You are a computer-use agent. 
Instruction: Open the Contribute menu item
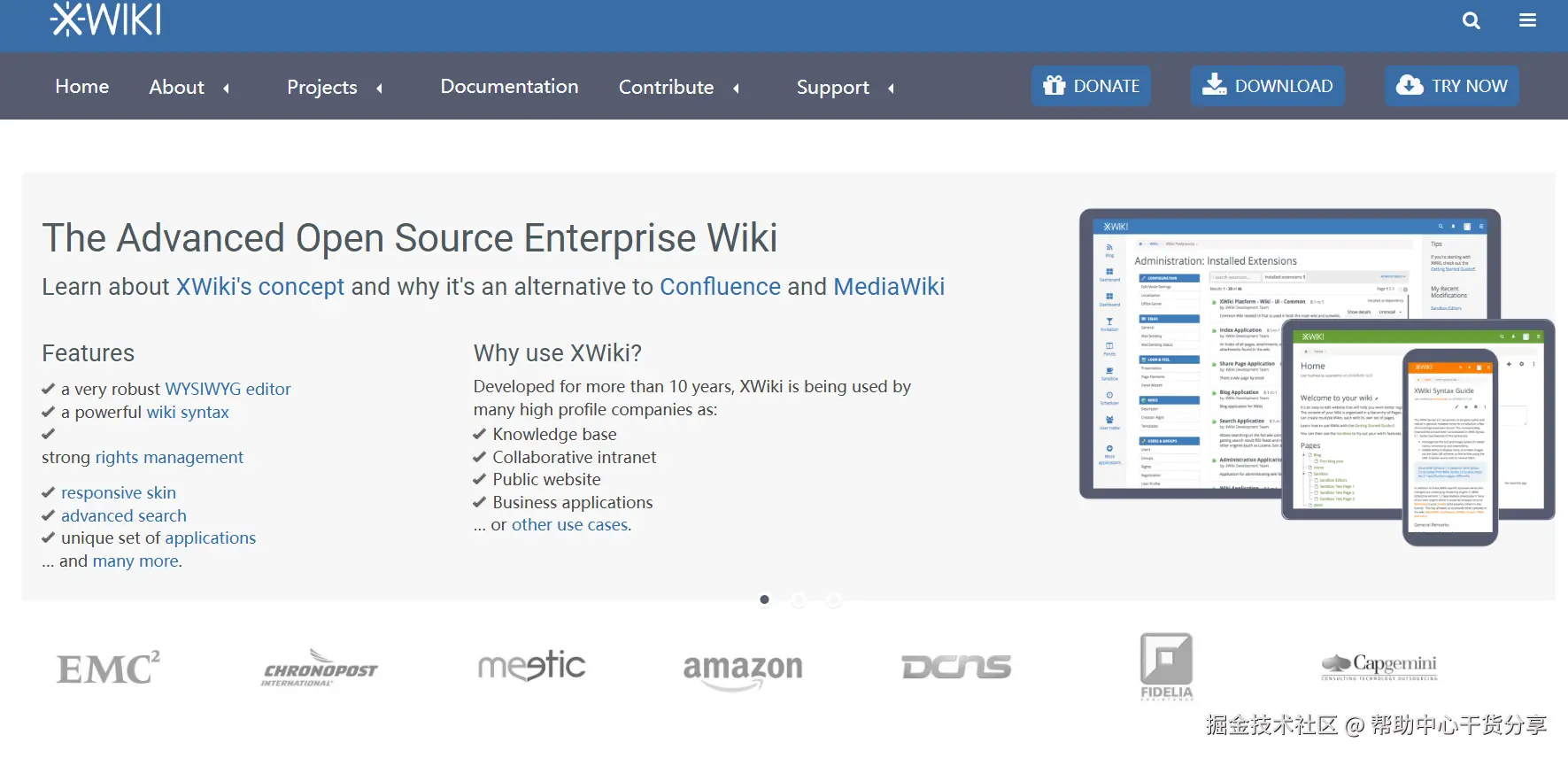[x=666, y=87]
